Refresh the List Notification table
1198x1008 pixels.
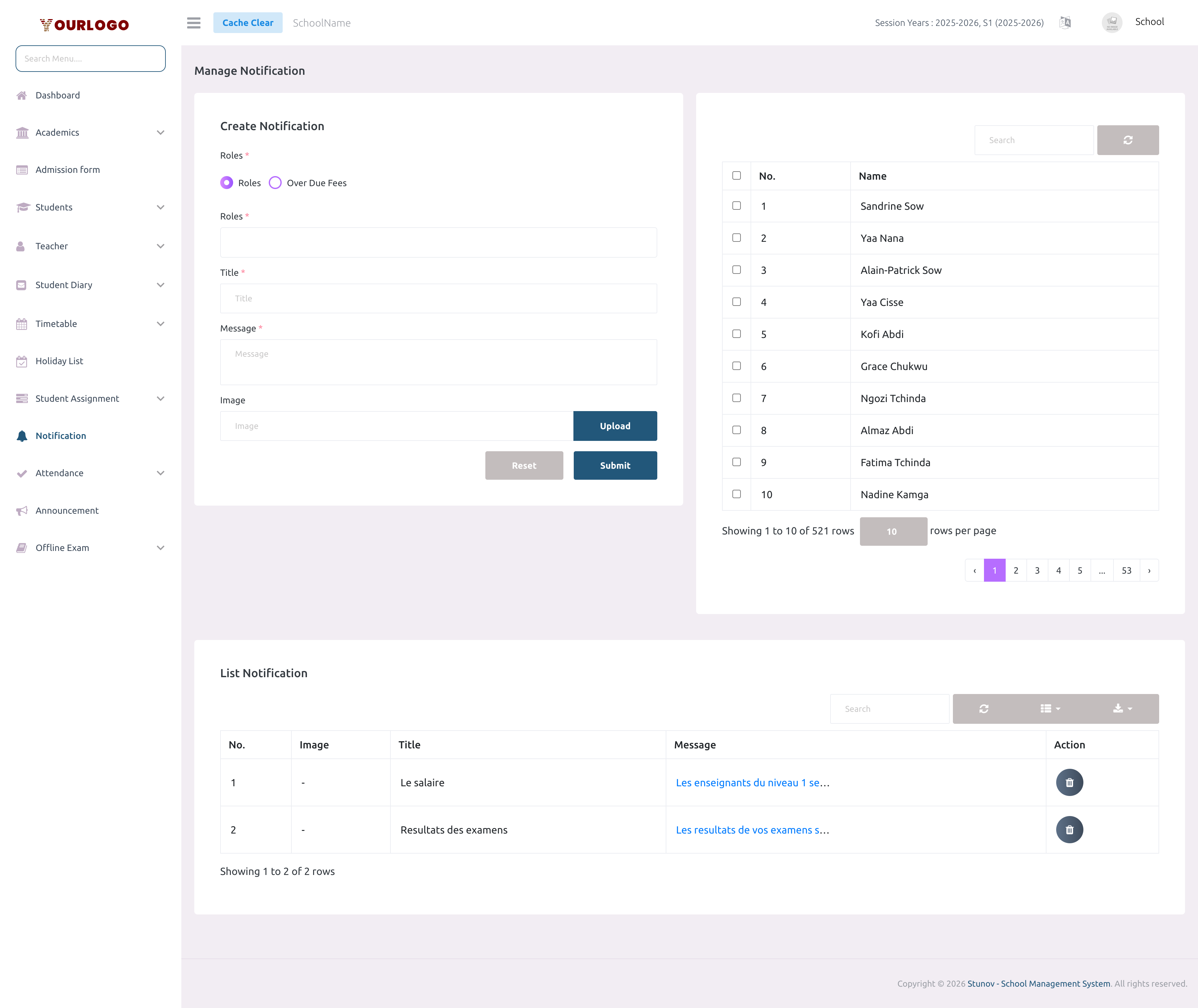(x=984, y=709)
